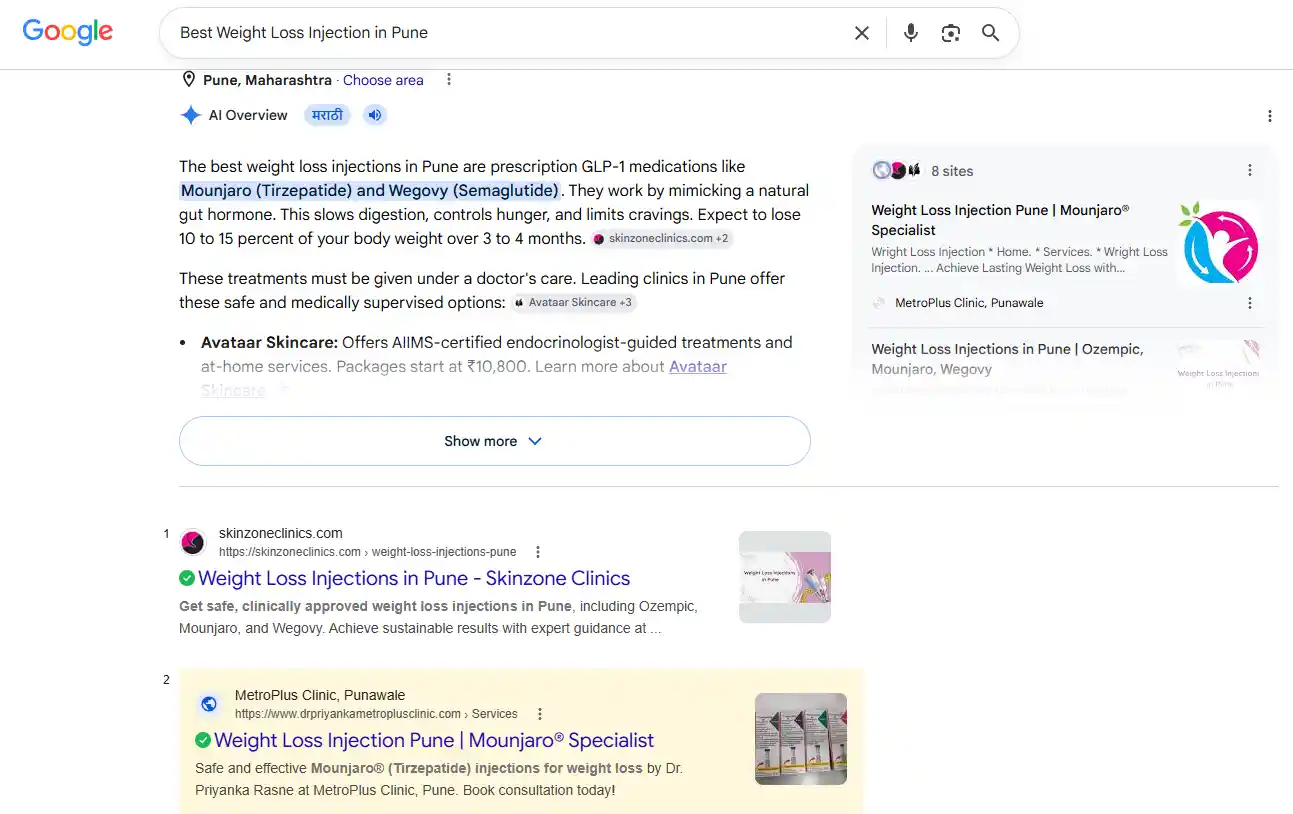
Task: Open location options three-dot menu
Action: pyautogui.click(x=449, y=80)
